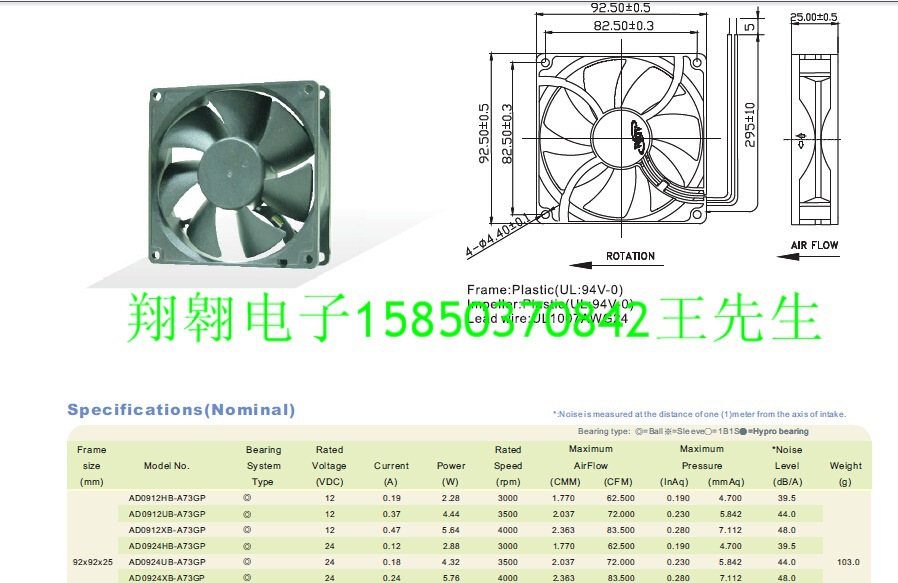
Task: Click model 'AD0924XB-A73GP' in table
Action: [x=167, y=578]
